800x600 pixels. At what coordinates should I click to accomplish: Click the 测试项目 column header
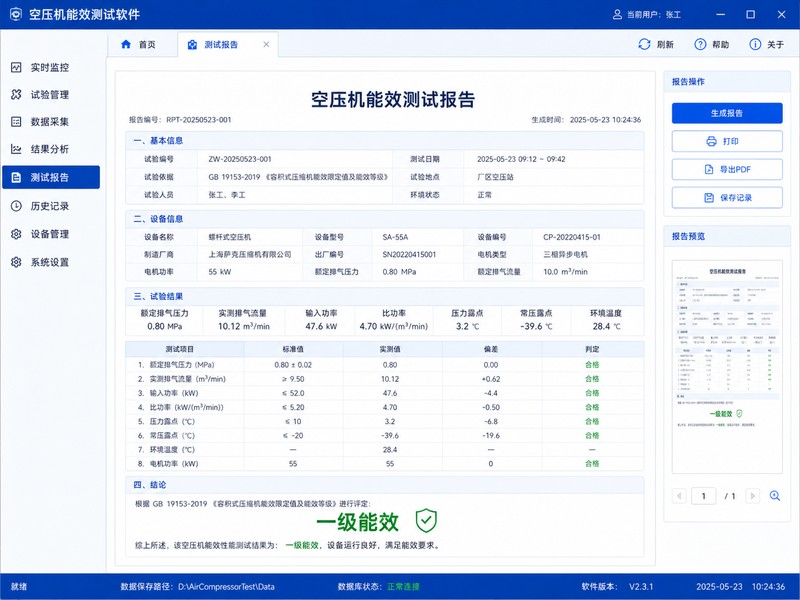[180, 349]
